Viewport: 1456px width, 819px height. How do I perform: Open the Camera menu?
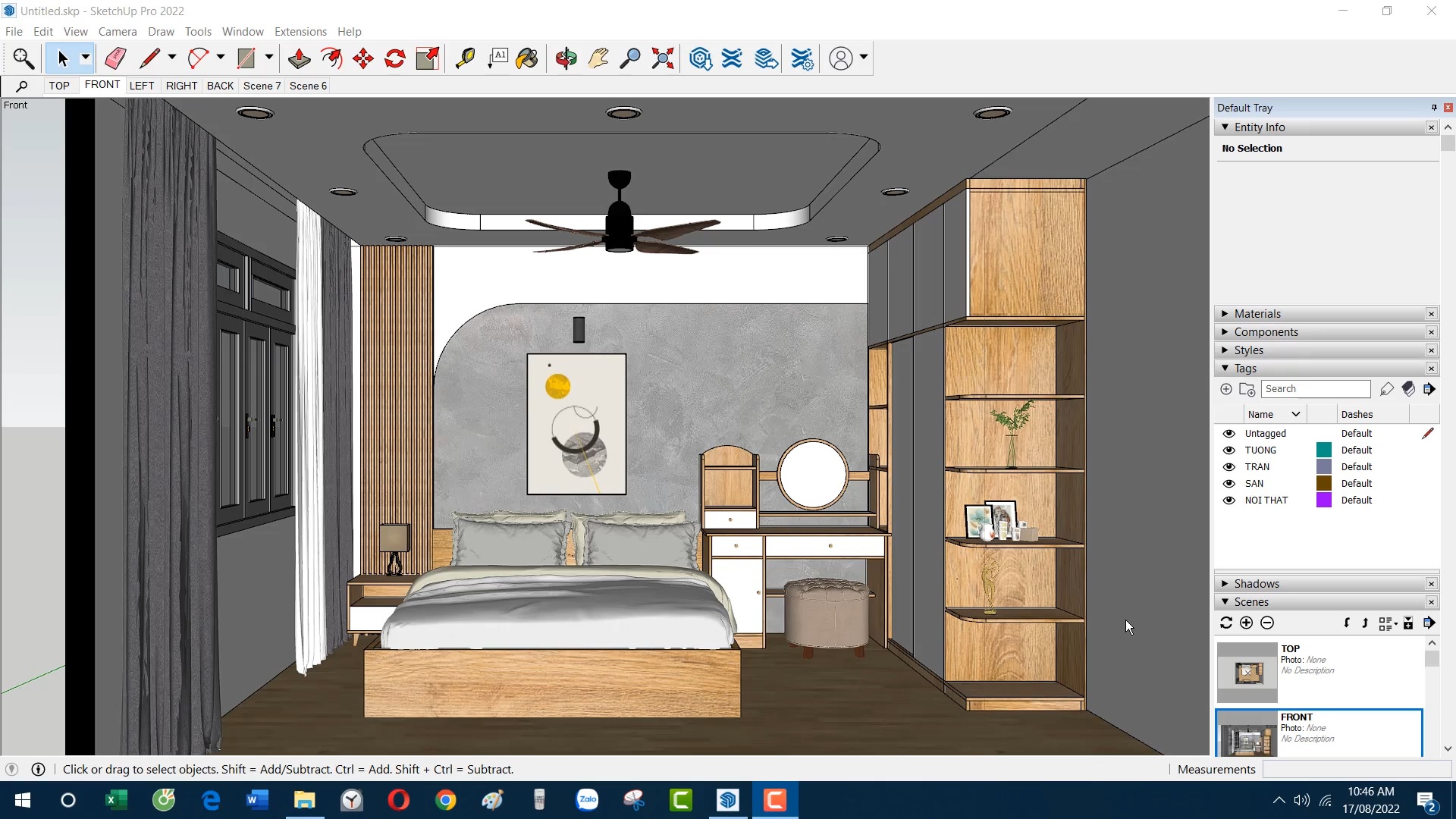click(118, 31)
